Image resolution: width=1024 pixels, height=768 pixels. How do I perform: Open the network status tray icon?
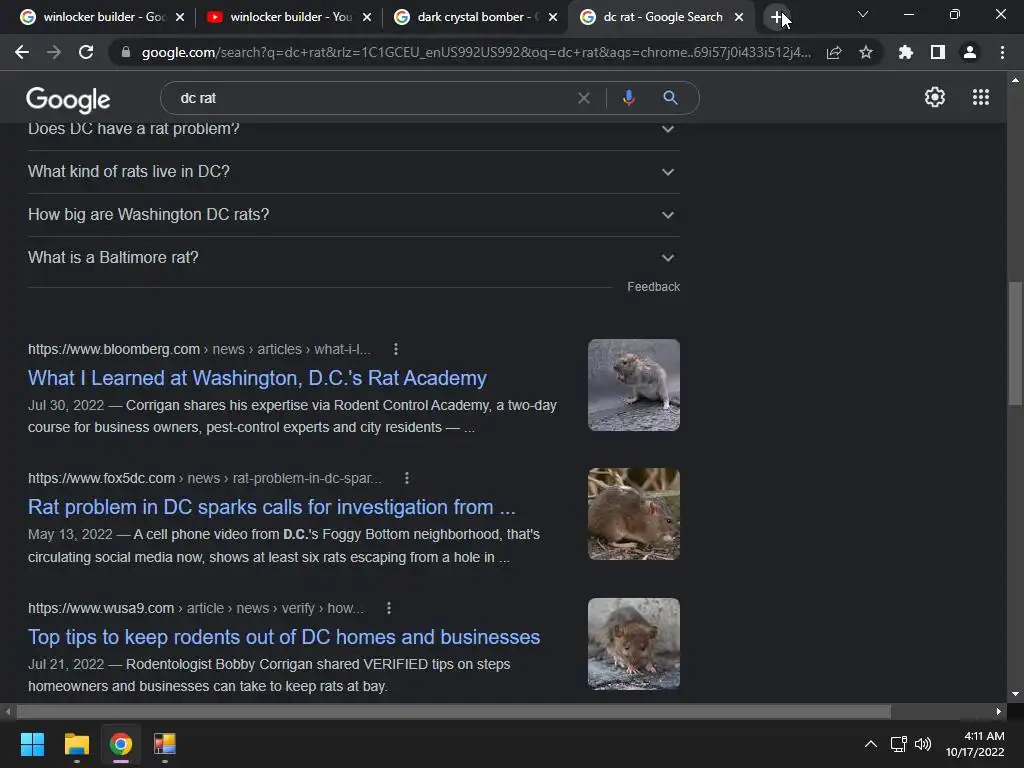(899, 744)
